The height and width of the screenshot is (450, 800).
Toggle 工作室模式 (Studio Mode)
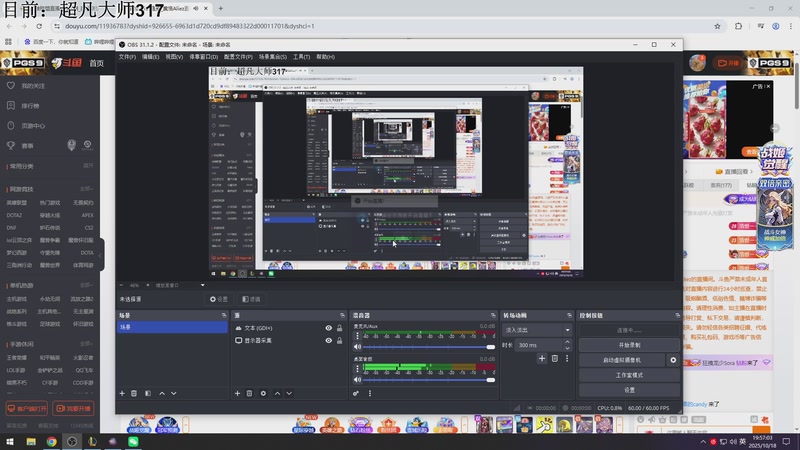(629, 375)
